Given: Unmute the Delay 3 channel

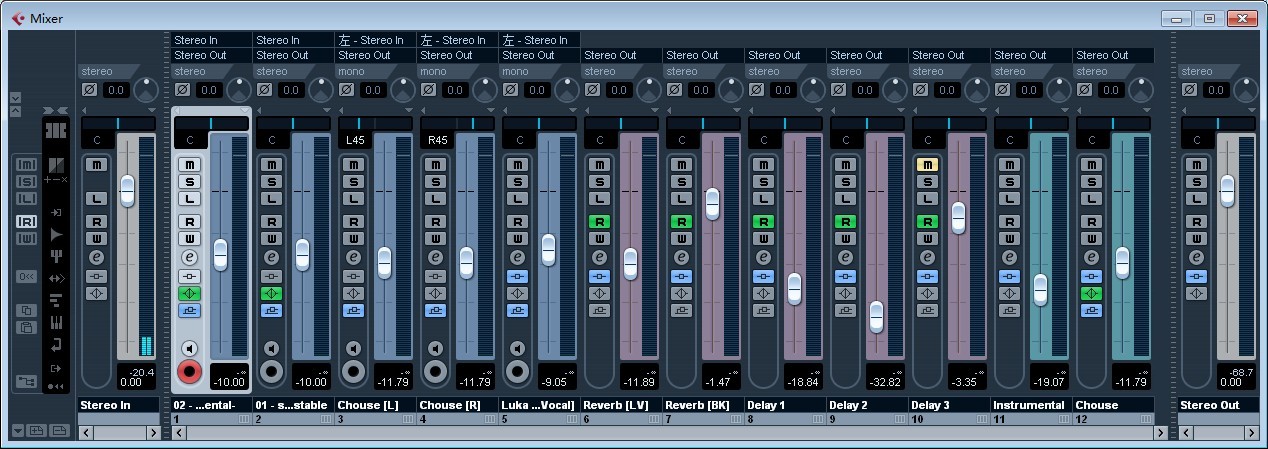Looking at the screenshot, I should tap(926, 164).
